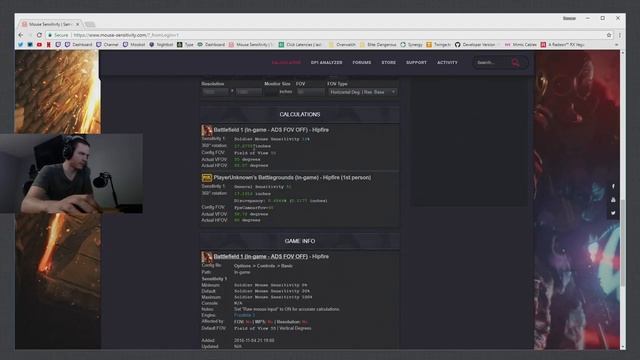Click the CALCULATIONS section header

tap(300, 114)
